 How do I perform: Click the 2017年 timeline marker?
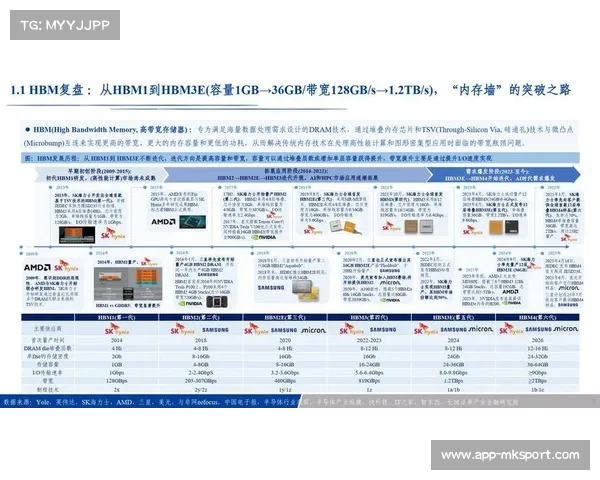(x=228, y=188)
